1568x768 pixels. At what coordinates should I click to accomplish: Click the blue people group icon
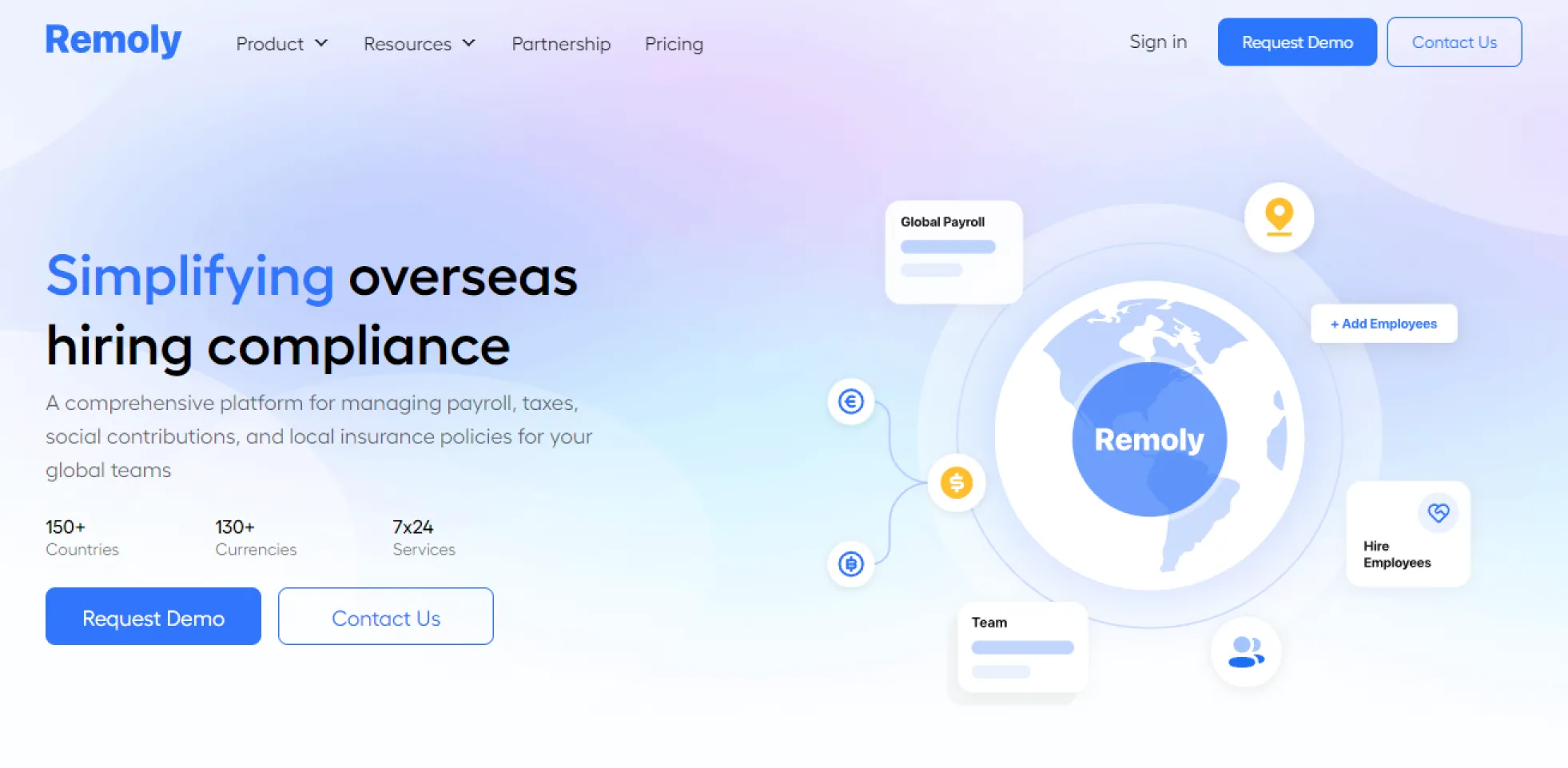pos(1246,652)
